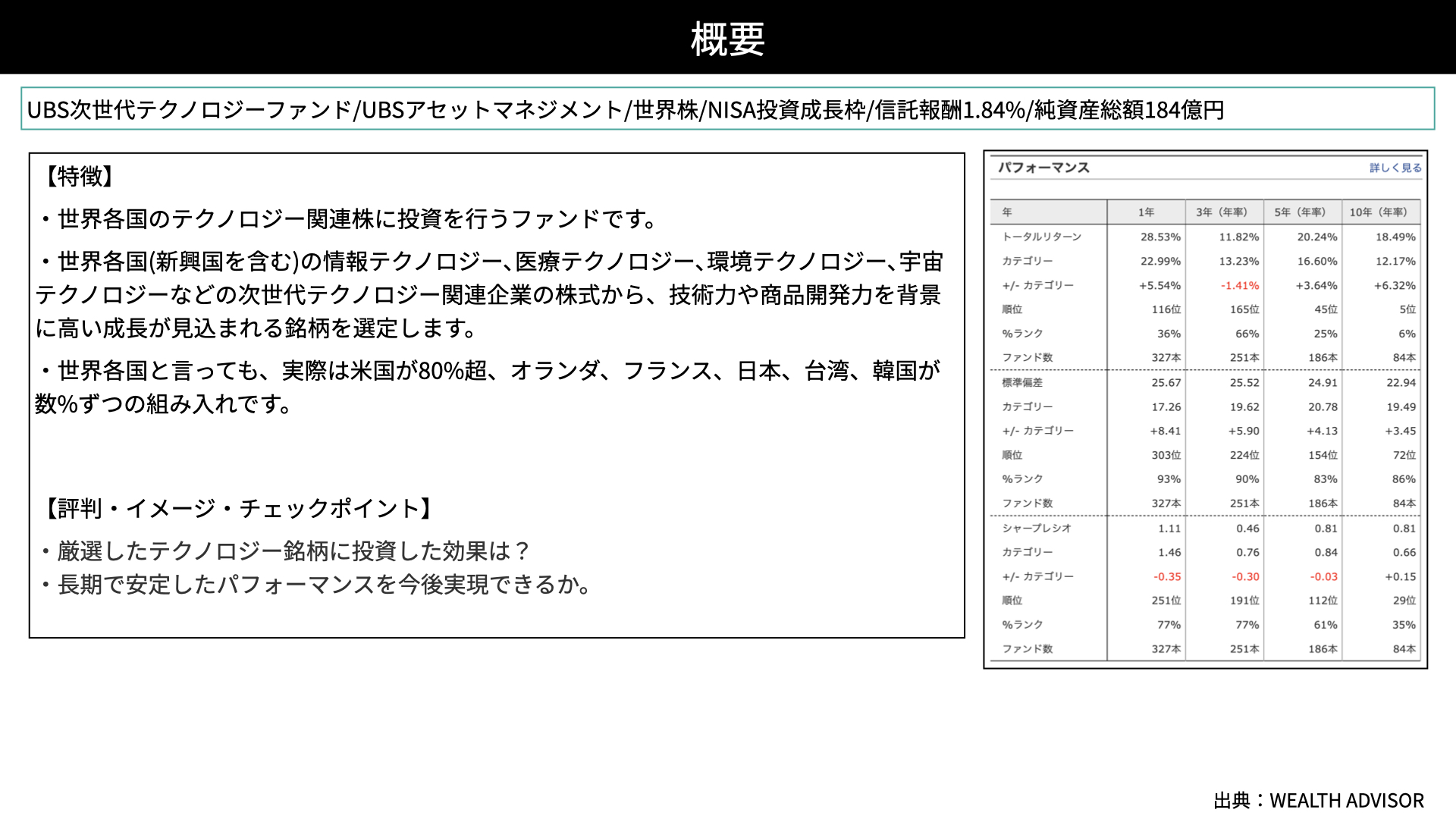The height and width of the screenshot is (819, 1456).
Task: Click the 5位 rank value
Action: click(x=1407, y=309)
